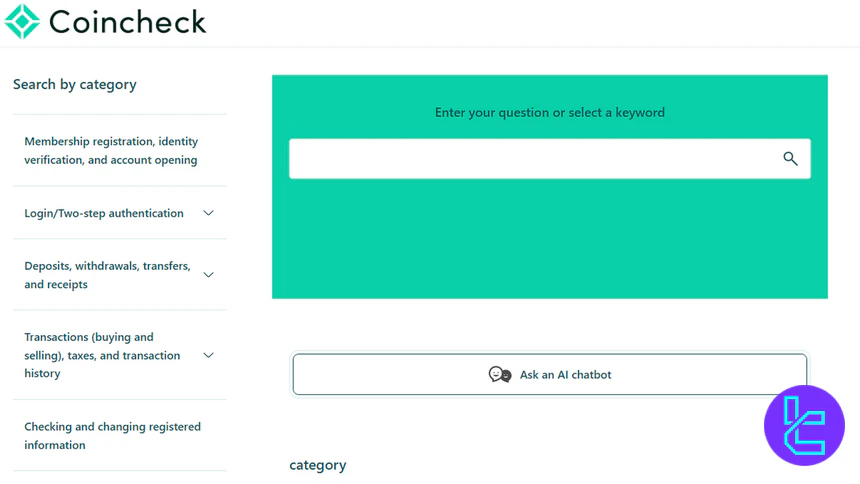860x484 pixels.
Task: Click the "Search by category" heading
Action: click(75, 84)
